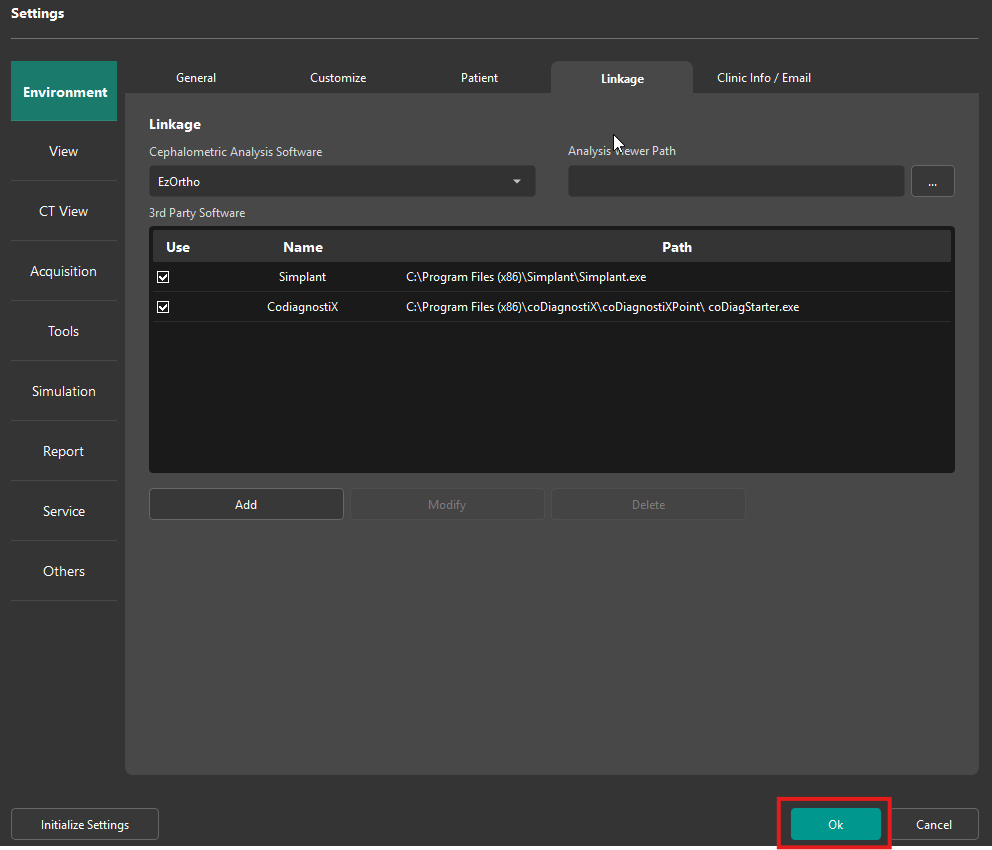
Task: Select the Patient tab
Action: (x=479, y=78)
